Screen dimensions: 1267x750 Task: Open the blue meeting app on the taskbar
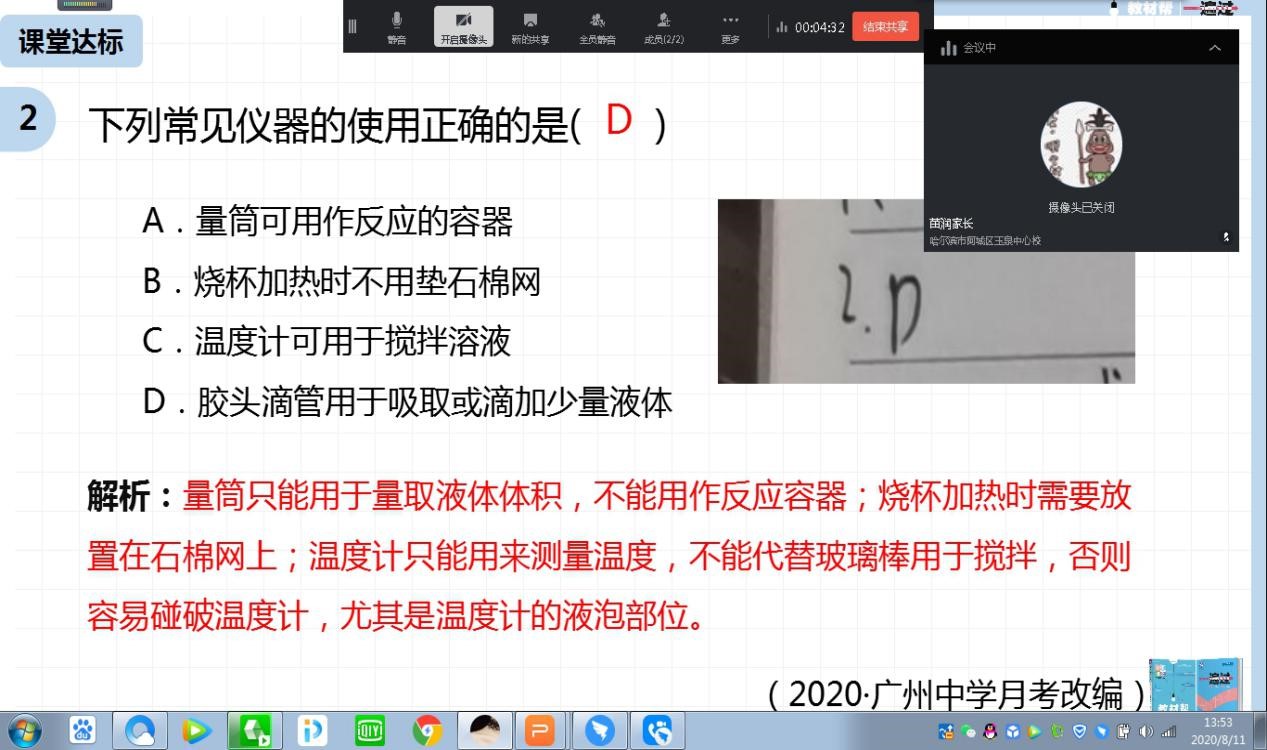tap(658, 731)
